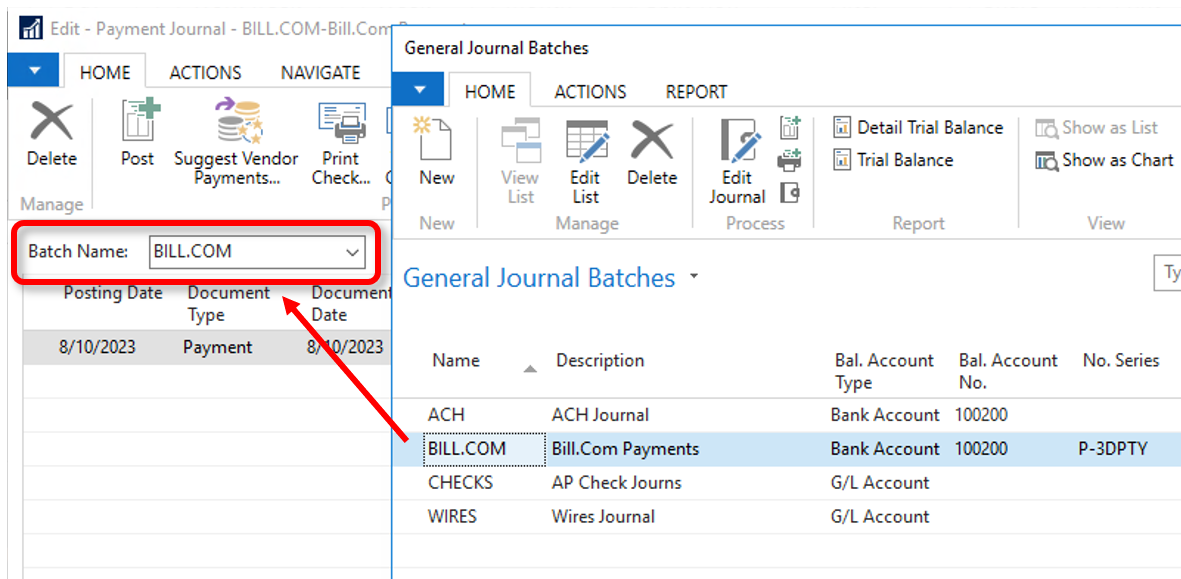Image resolution: width=1181 pixels, height=579 pixels.
Task: Select Show as Chart view
Action: (1105, 160)
